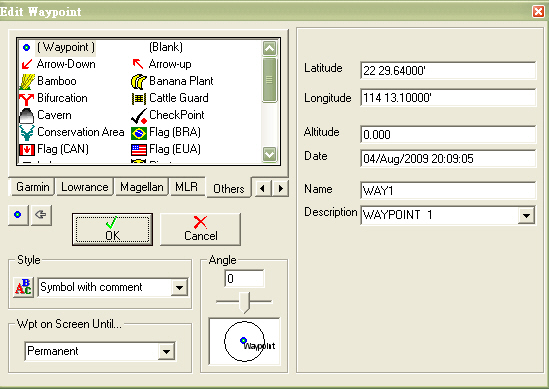Switch to the Garmin tab
Image resolution: width=549 pixels, height=389 pixels.
32,187
